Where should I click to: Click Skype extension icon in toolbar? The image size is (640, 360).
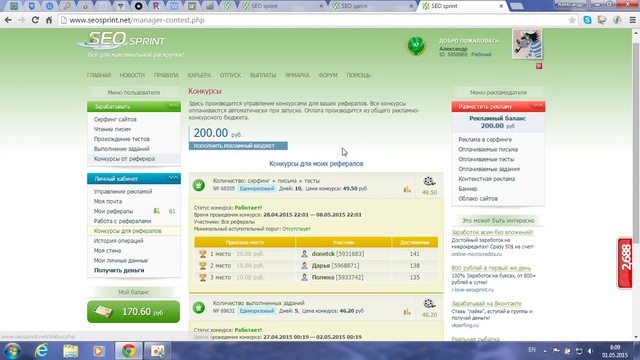point(587,20)
